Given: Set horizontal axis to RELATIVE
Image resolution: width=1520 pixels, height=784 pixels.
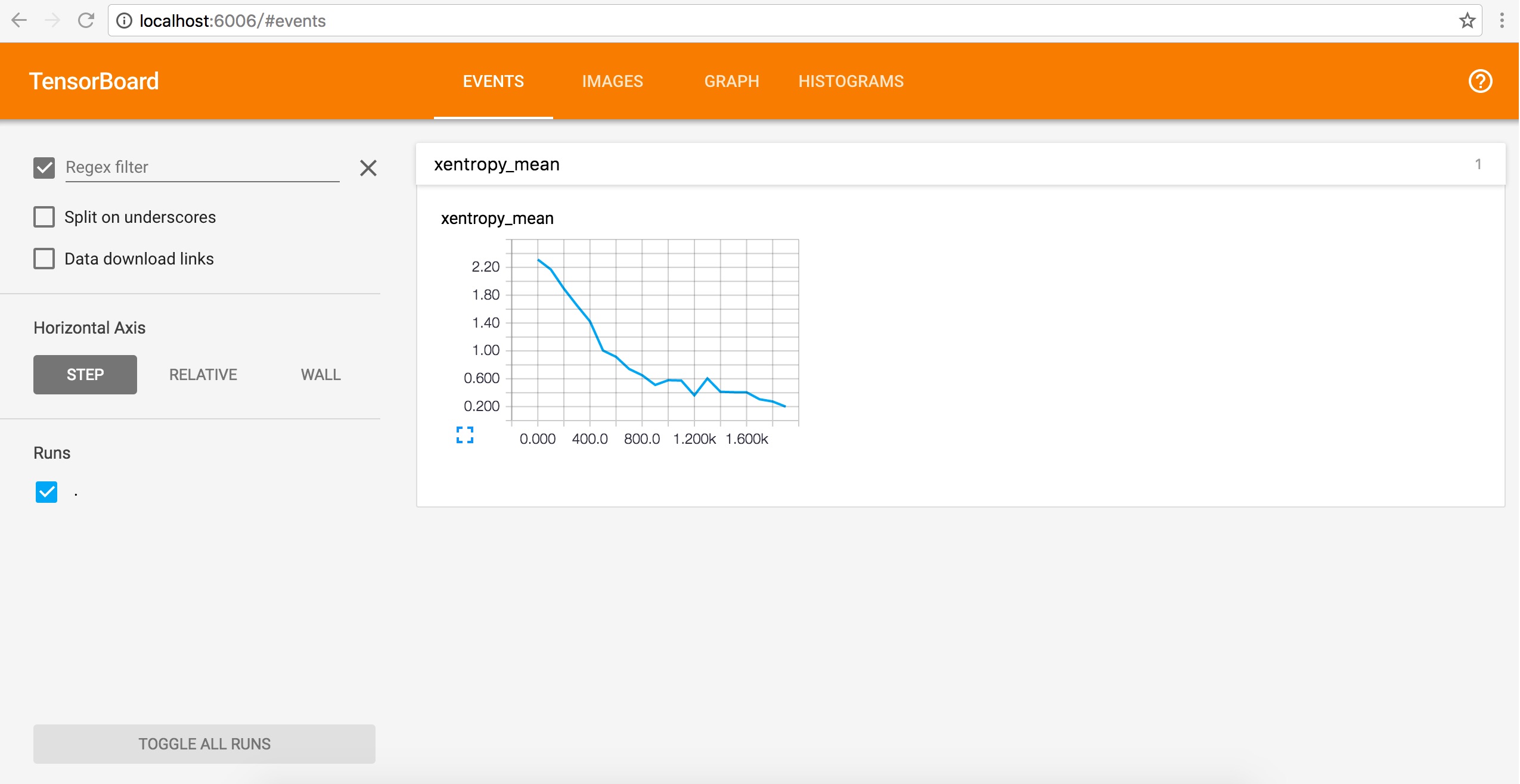Looking at the screenshot, I should [203, 375].
